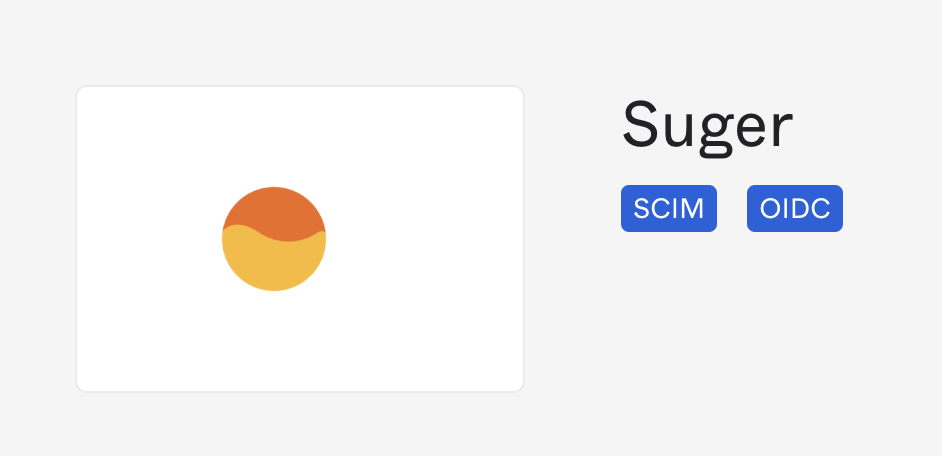Click the yellow area of the Suger logo
Screen dimensions: 942x456
point(274,268)
